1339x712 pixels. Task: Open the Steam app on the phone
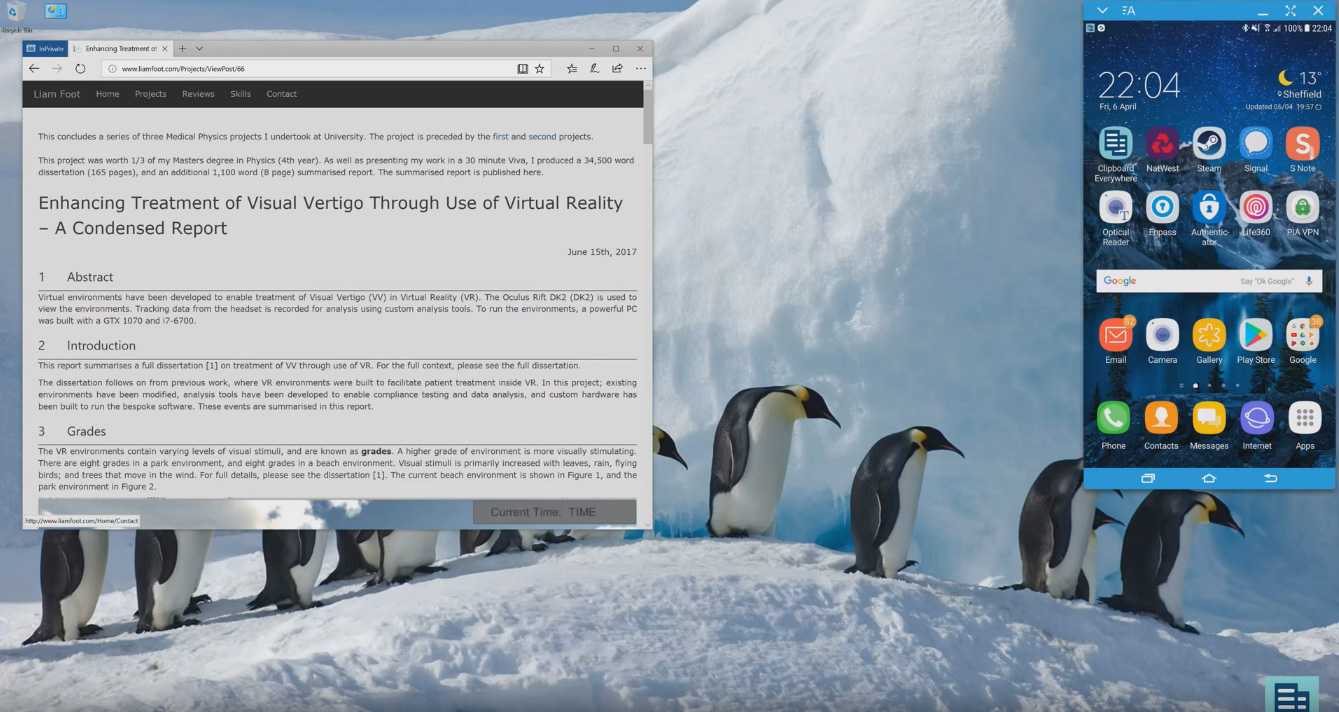click(1209, 144)
